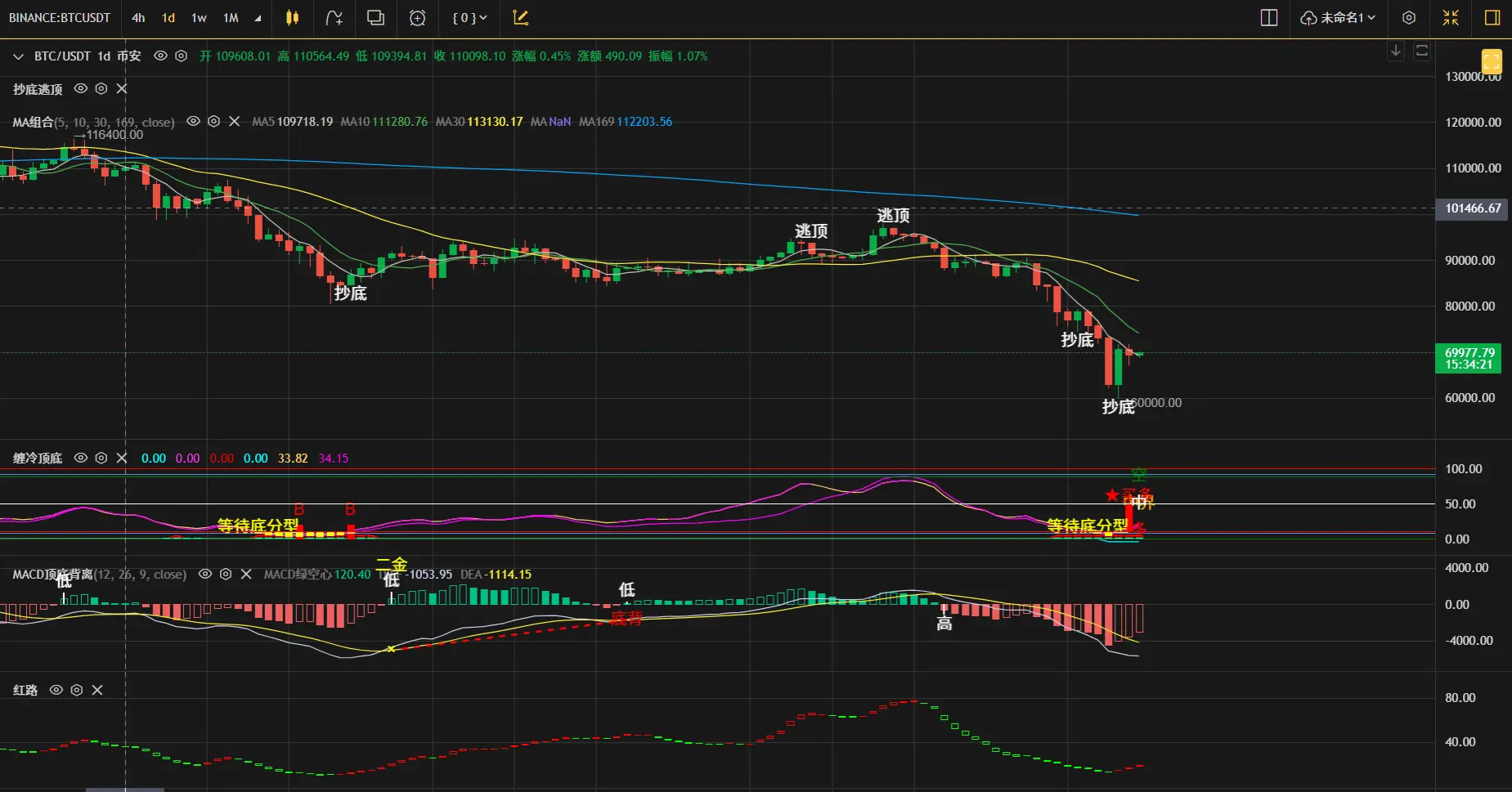Click the open price 109608.01
Image resolution: width=1512 pixels, height=792 pixels.
pos(243,56)
